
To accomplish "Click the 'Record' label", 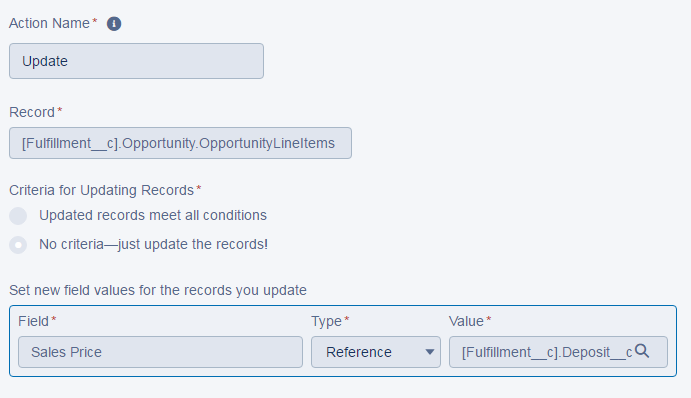I will (x=32, y=112).
